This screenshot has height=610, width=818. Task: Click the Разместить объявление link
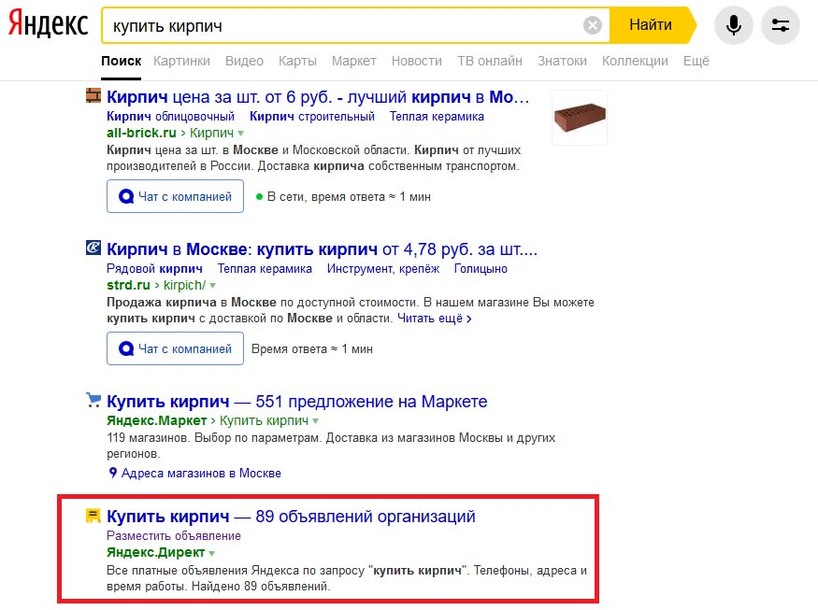click(174, 536)
